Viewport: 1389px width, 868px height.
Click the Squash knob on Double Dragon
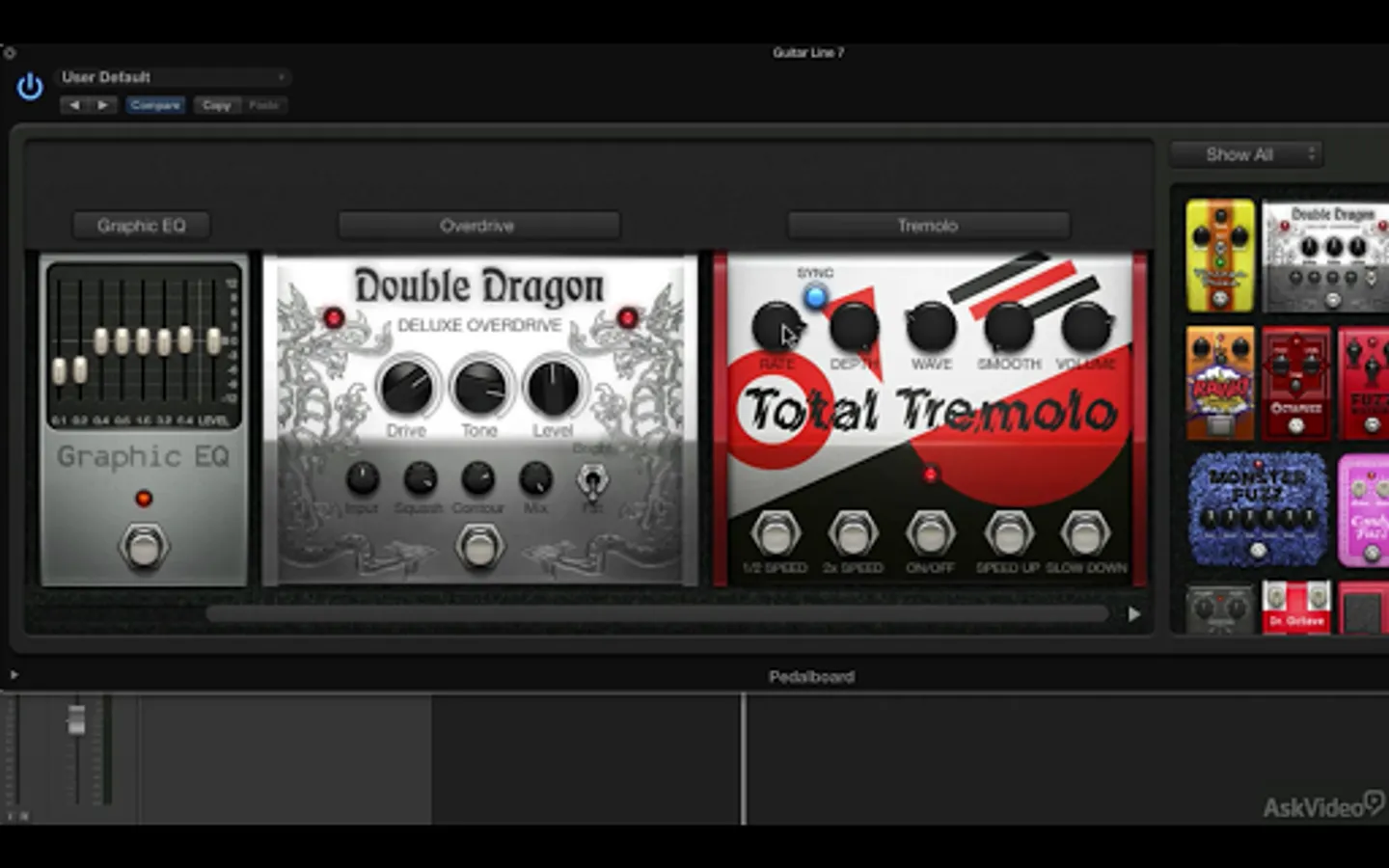tap(420, 477)
